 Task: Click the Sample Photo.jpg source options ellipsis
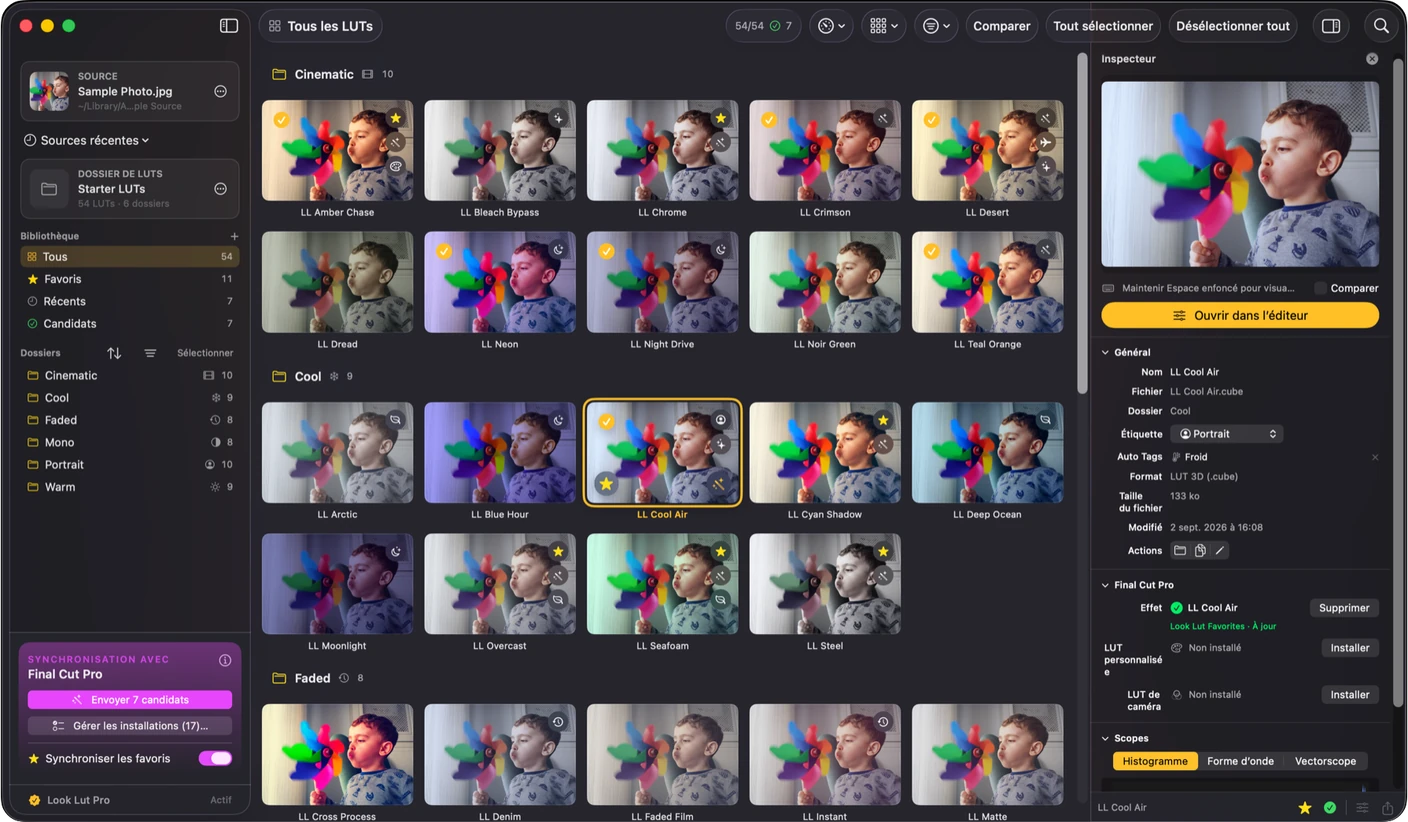221,91
